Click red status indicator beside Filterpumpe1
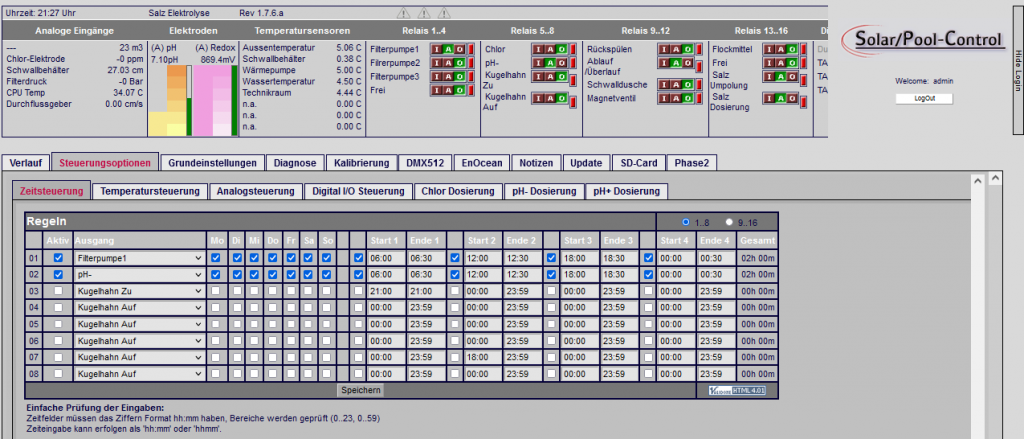Viewport: 1024px width, 439px height. (x=471, y=49)
